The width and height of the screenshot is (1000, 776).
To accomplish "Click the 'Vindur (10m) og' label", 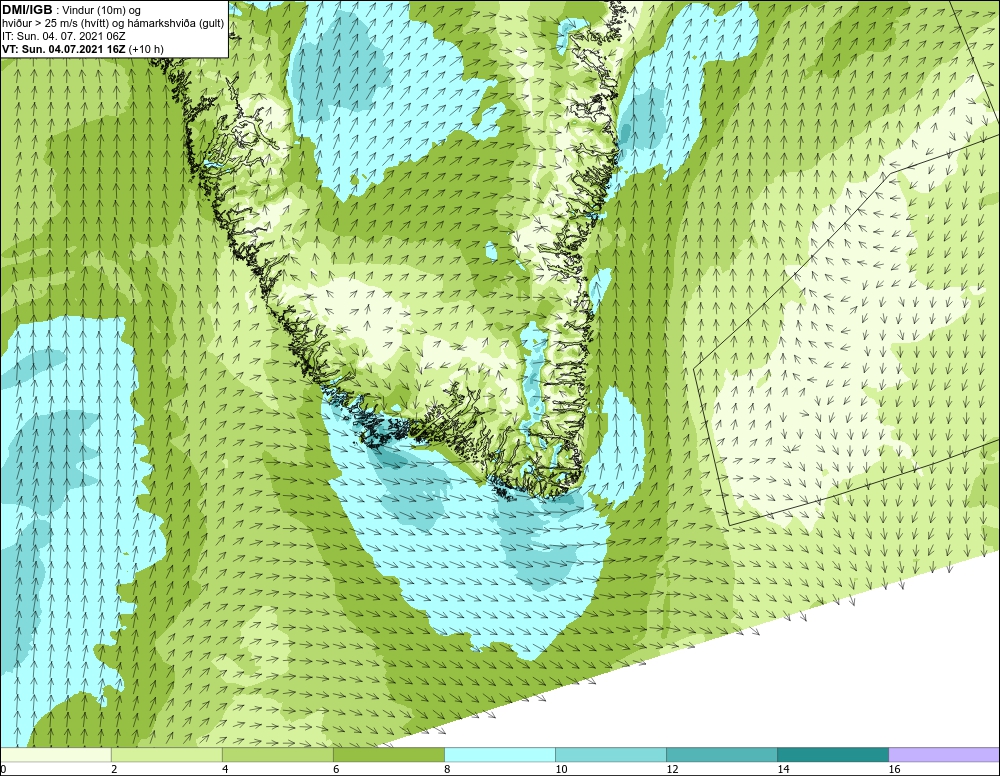I will (x=102, y=11).
